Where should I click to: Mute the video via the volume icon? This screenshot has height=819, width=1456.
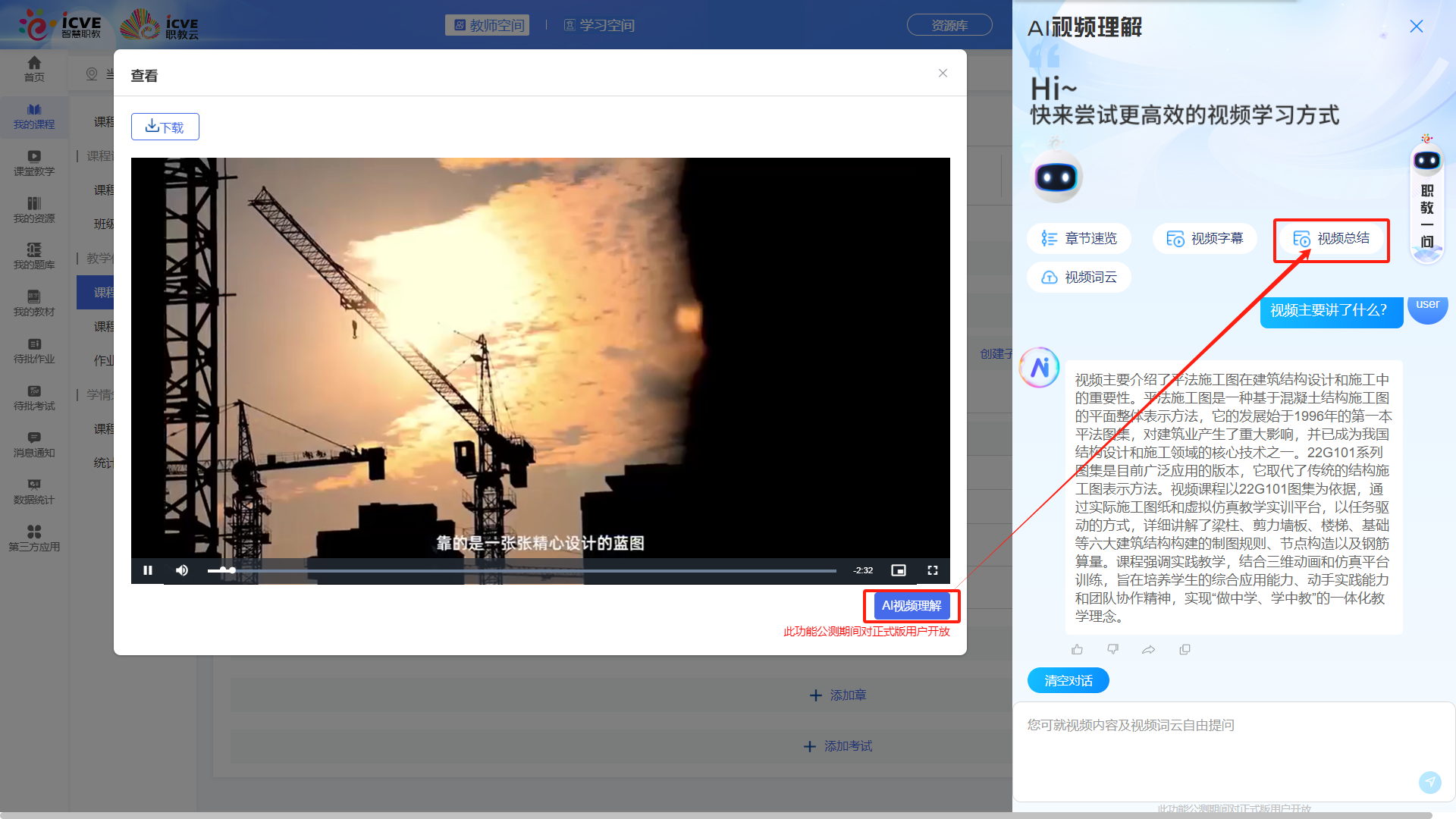click(x=182, y=570)
